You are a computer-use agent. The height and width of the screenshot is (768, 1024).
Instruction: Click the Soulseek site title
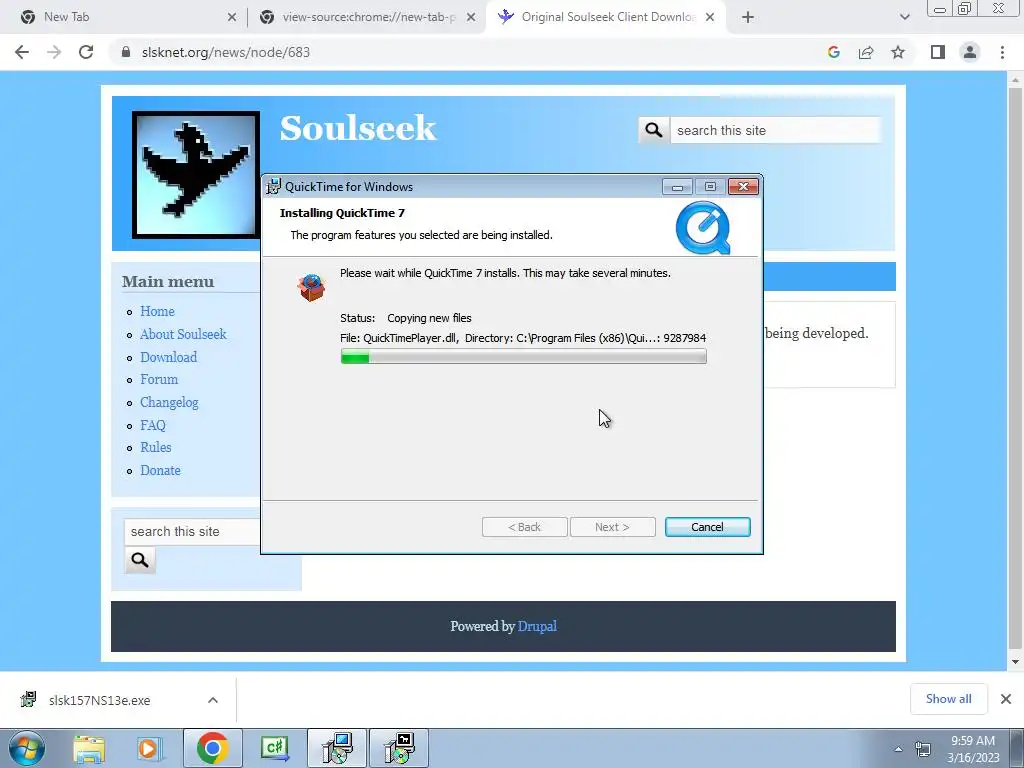click(x=358, y=128)
